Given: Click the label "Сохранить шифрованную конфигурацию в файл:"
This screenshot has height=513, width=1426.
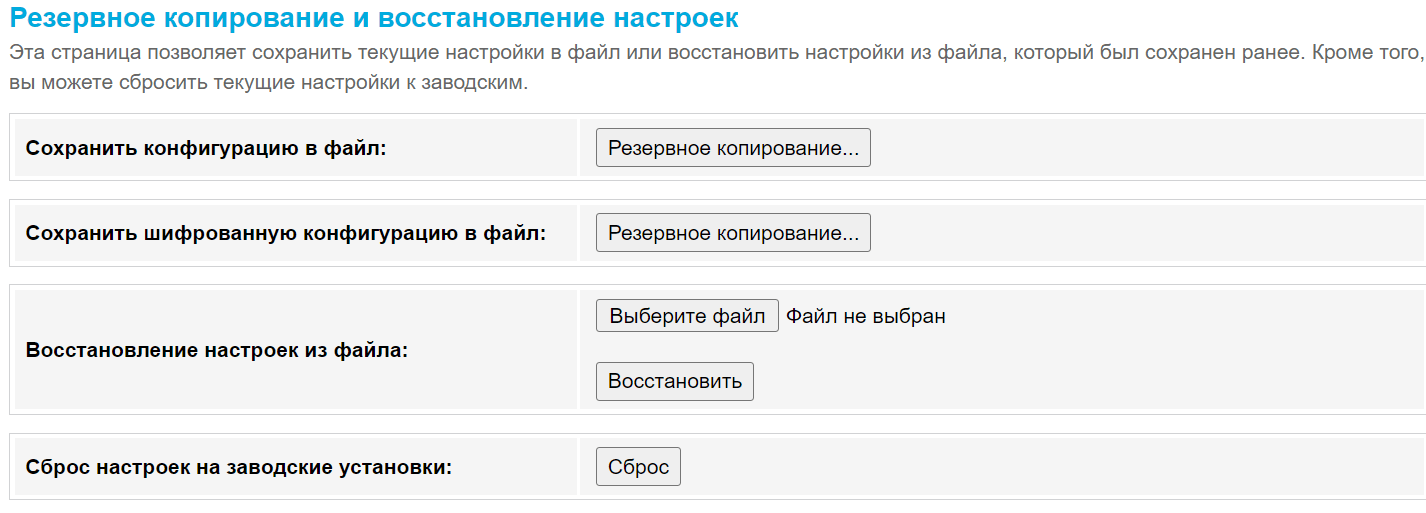Looking at the screenshot, I should (286, 234).
